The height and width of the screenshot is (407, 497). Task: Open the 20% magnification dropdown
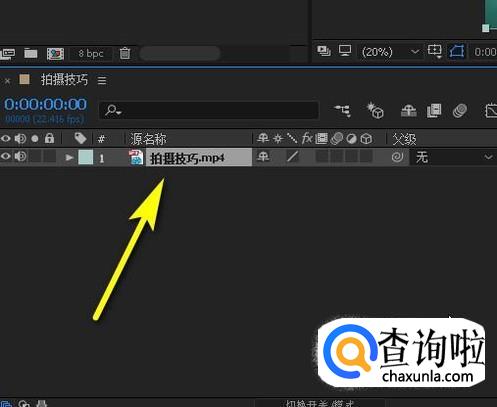pyautogui.click(x=390, y=52)
